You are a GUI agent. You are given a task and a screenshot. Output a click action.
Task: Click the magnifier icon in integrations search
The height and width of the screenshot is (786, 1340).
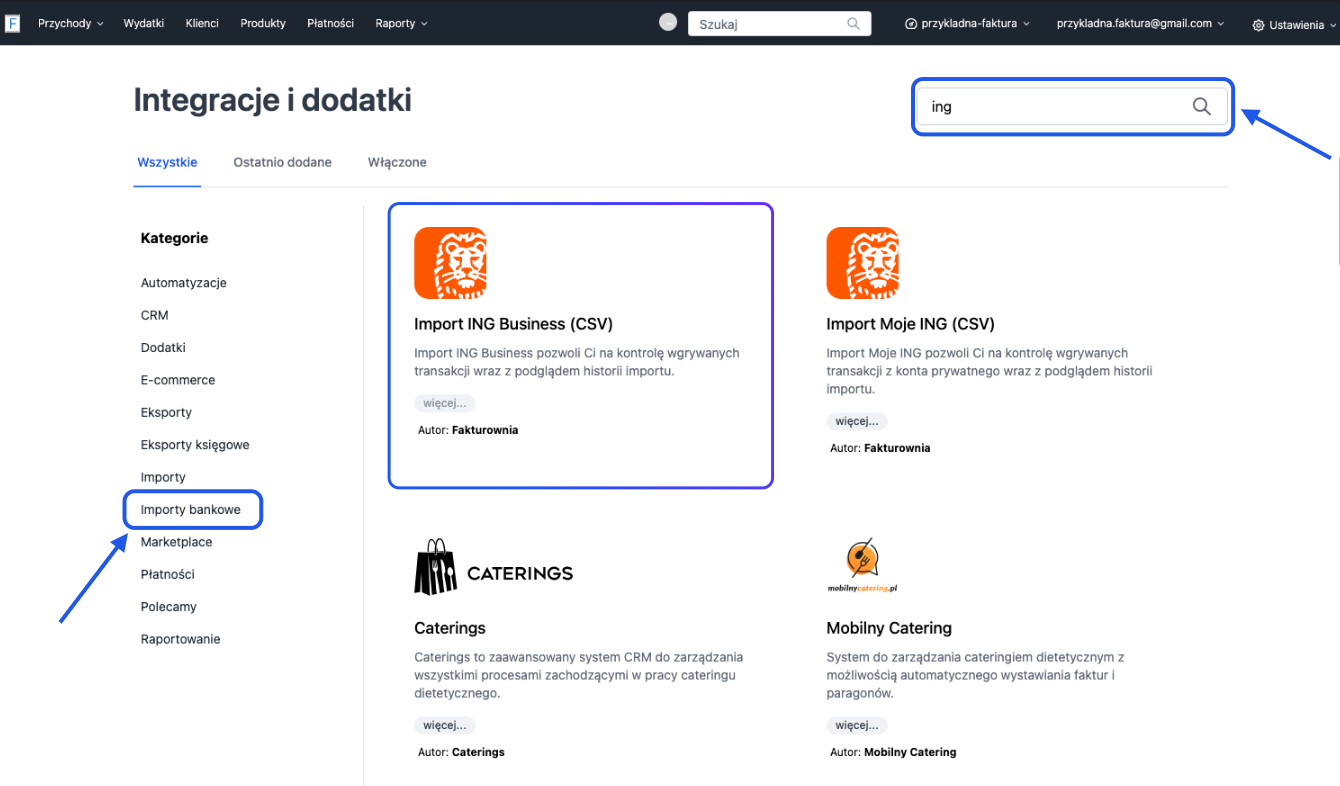[1201, 107]
